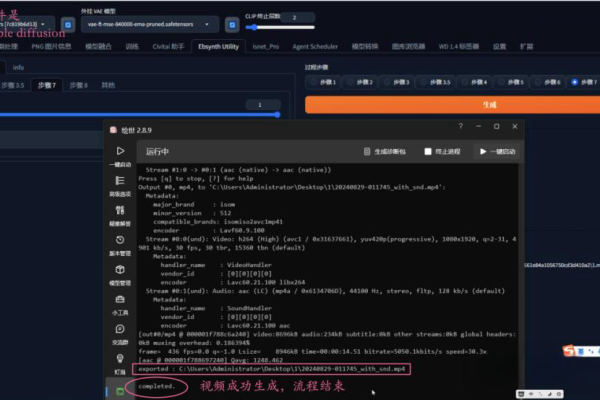Open the 扩展 tab

pyautogui.click(x=527, y=46)
